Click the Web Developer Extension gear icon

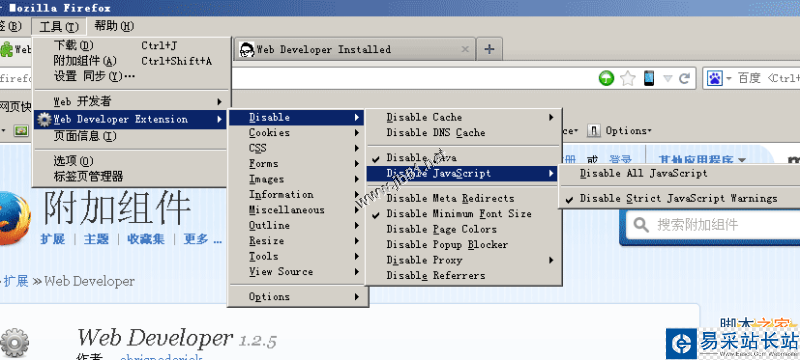pyautogui.click(x=45, y=119)
